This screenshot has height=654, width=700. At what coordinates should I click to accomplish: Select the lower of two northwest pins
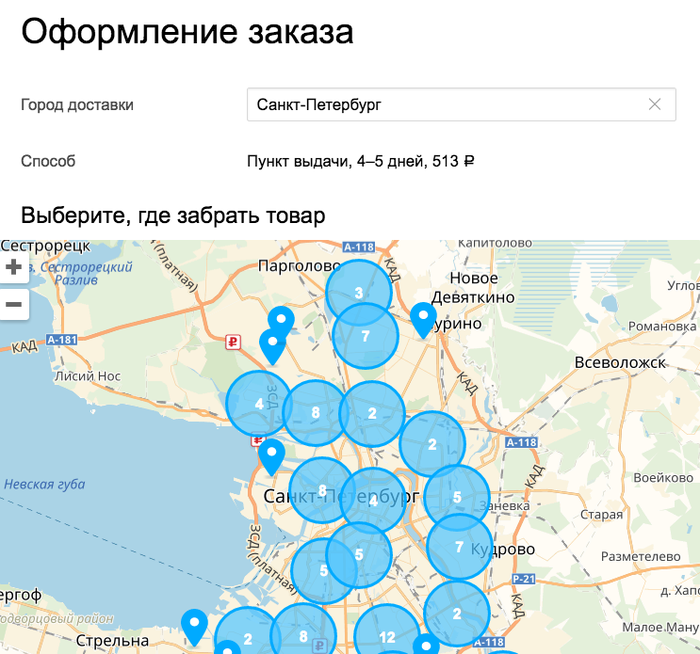click(271, 345)
